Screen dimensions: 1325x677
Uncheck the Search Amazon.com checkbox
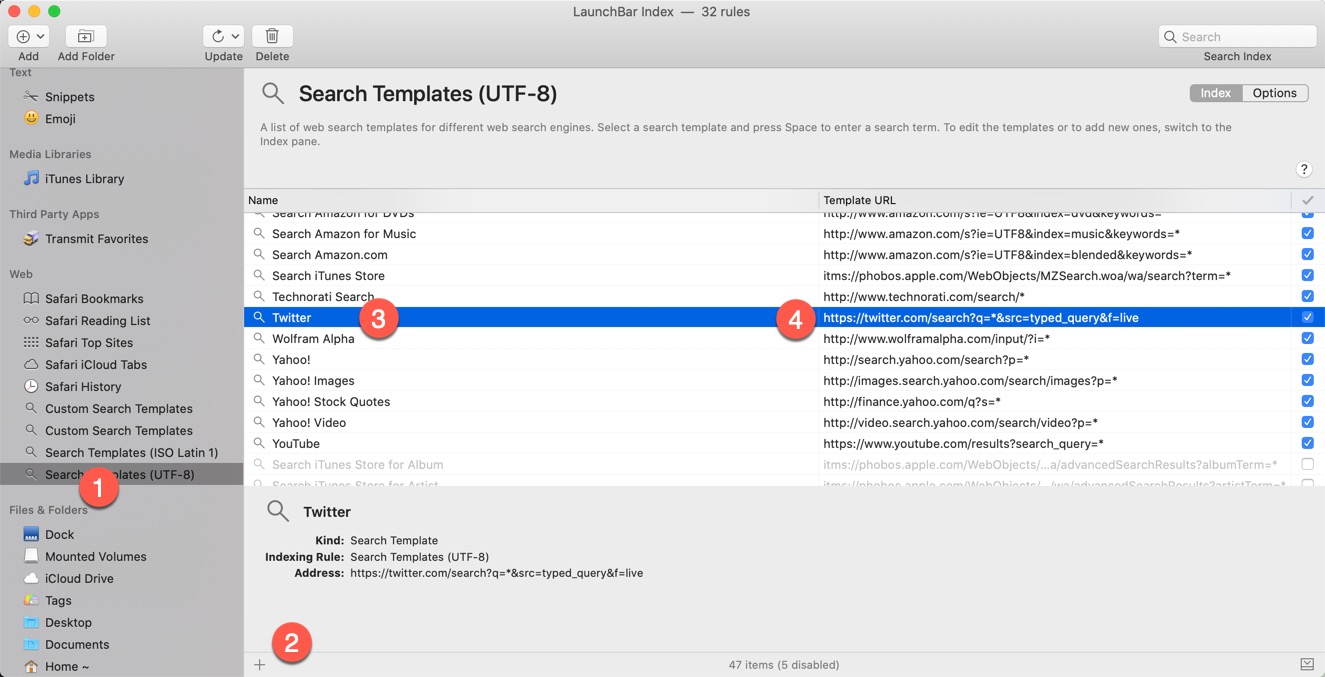(1307, 254)
